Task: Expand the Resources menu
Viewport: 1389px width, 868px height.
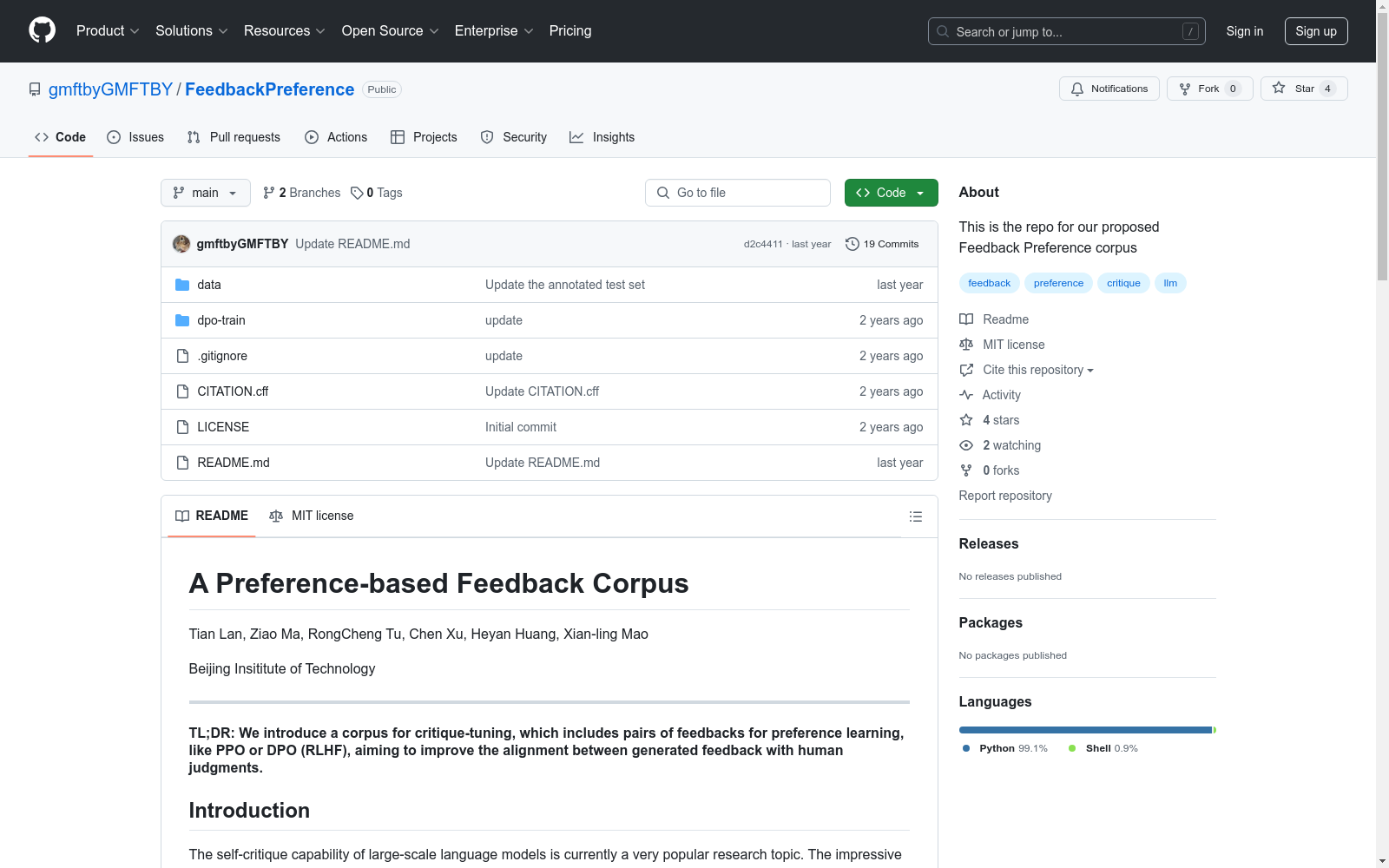Action: (285, 31)
